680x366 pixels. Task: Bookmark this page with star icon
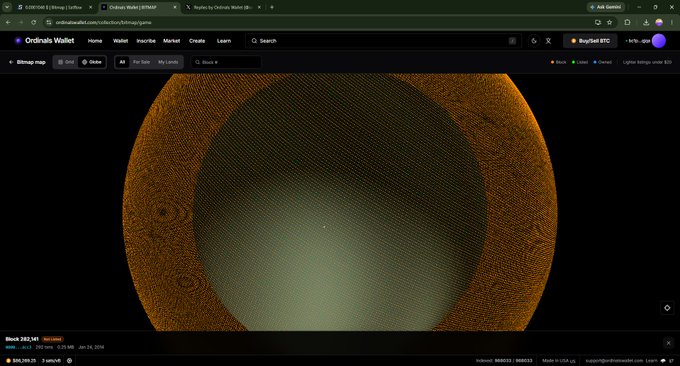[610, 22]
